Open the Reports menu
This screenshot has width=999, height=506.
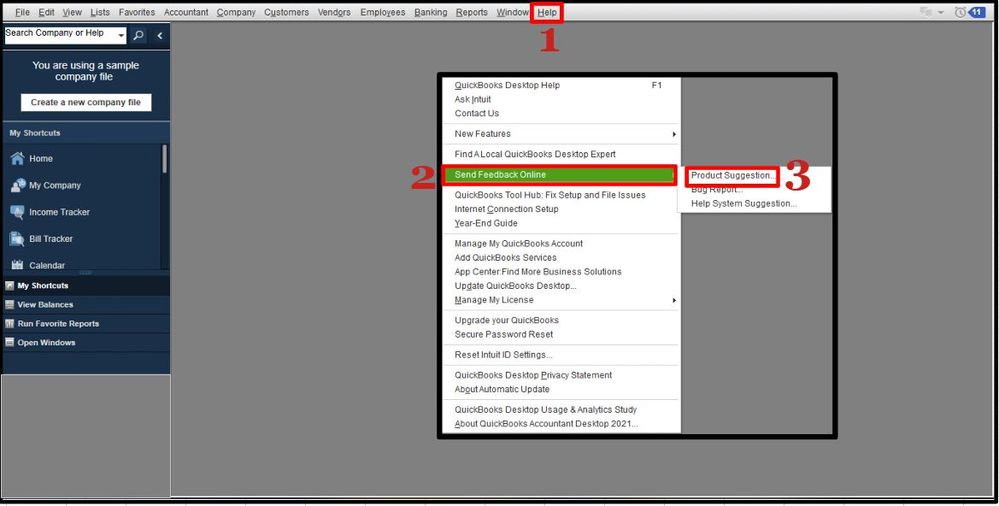pyautogui.click(x=471, y=12)
